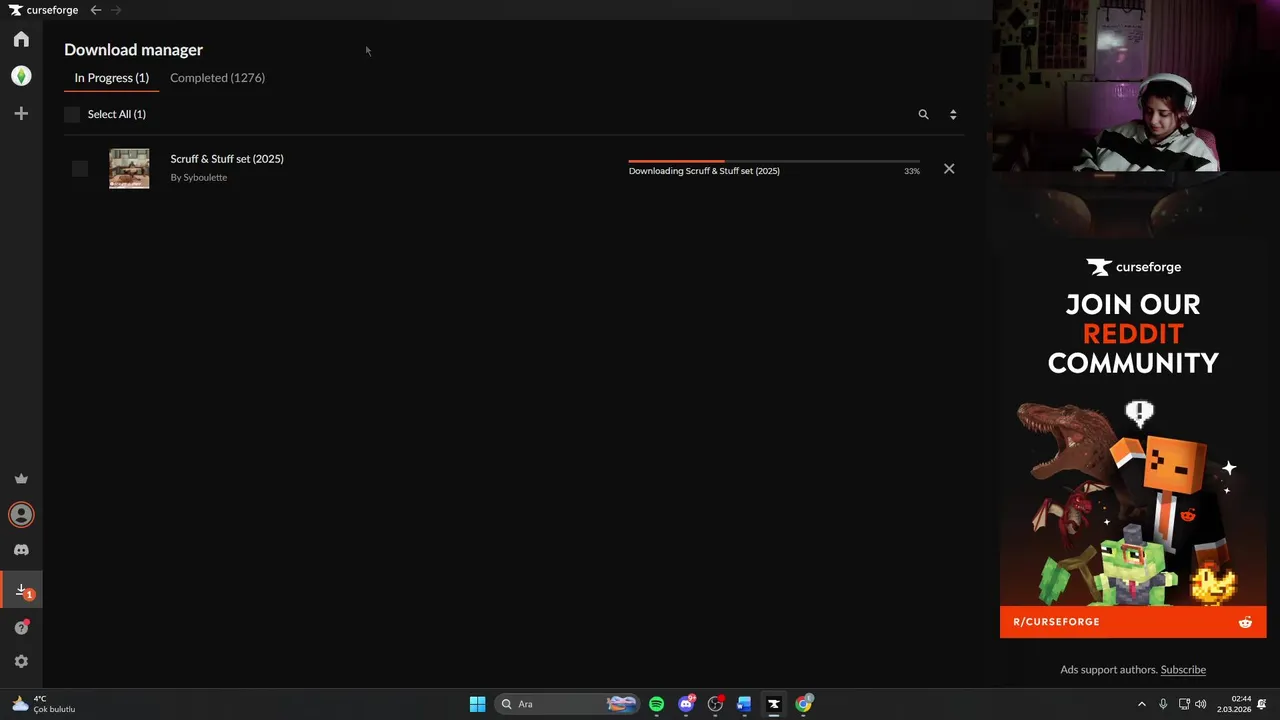The width and height of the screenshot is (1280, 720).
Task: Open the weather widget on taskbar
Action: click(44, 704)
